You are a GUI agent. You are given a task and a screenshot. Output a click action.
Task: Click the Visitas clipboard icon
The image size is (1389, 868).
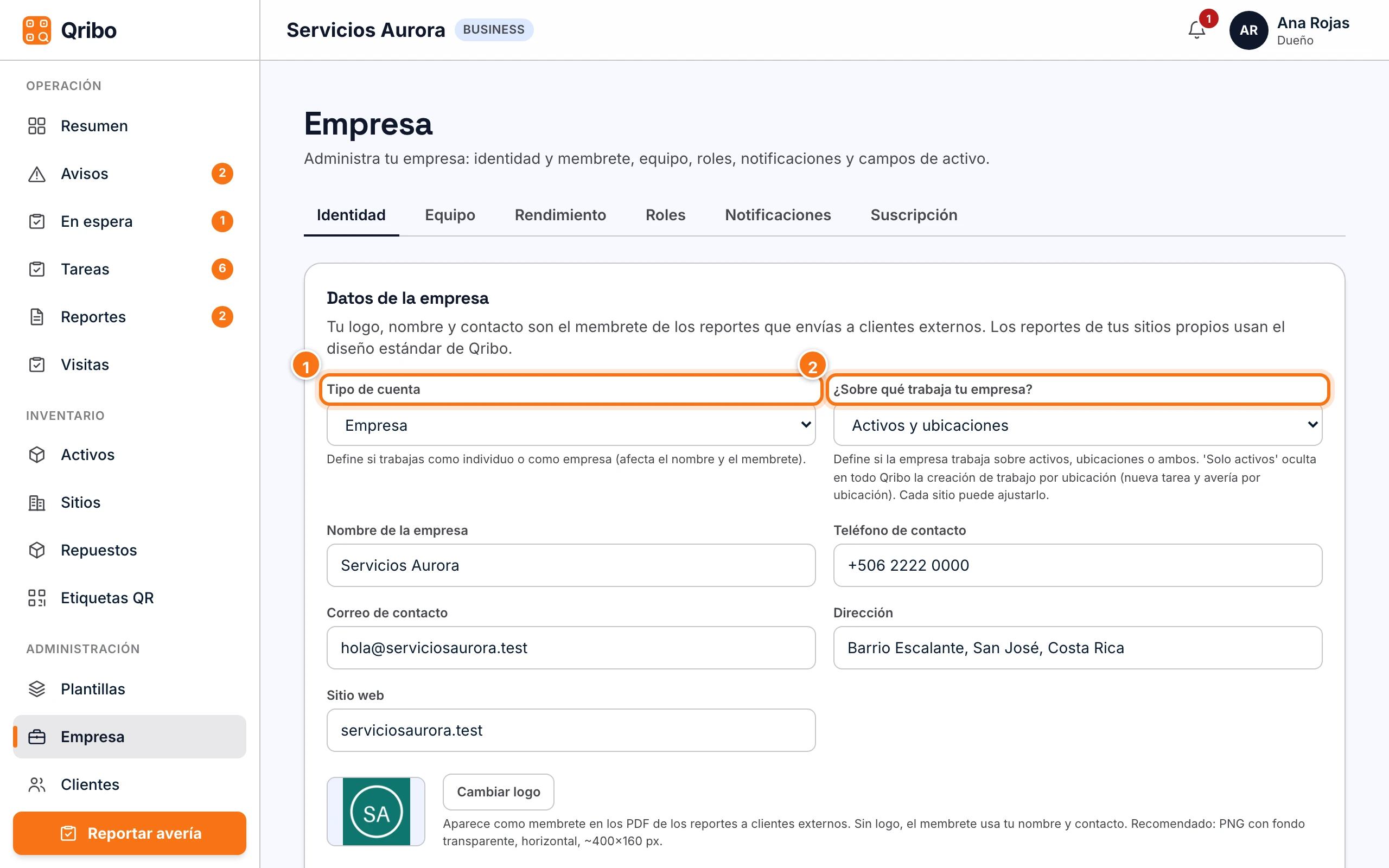tap(37, 364)
